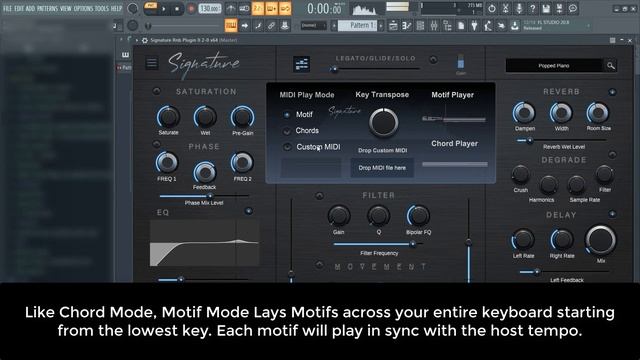Open the FL Studio Playlist view icon
This screenshot has height=360, width=640.
(393, 26)
